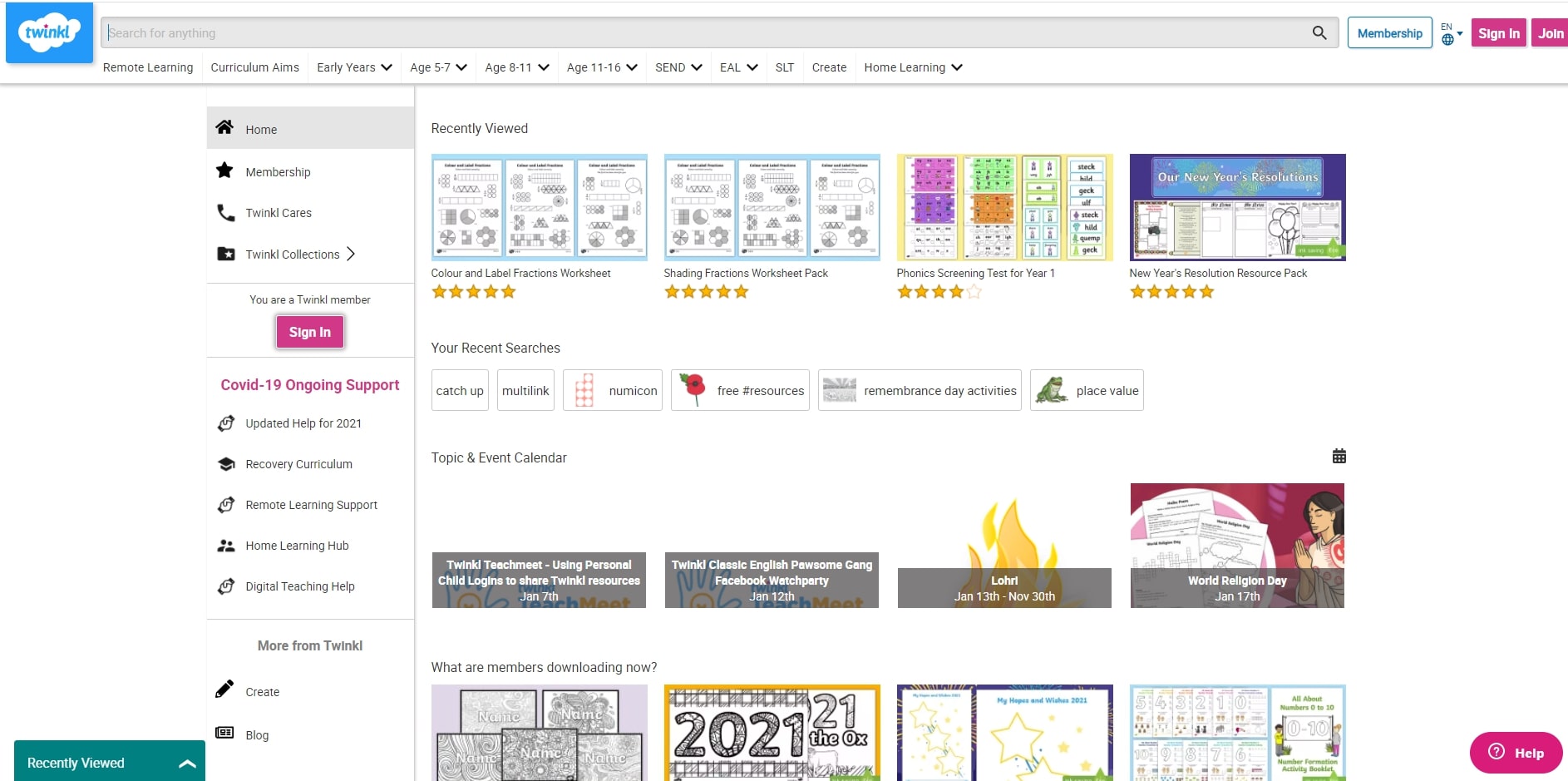Expand the Age 8-11 dropdown

(x=517, y=67)
